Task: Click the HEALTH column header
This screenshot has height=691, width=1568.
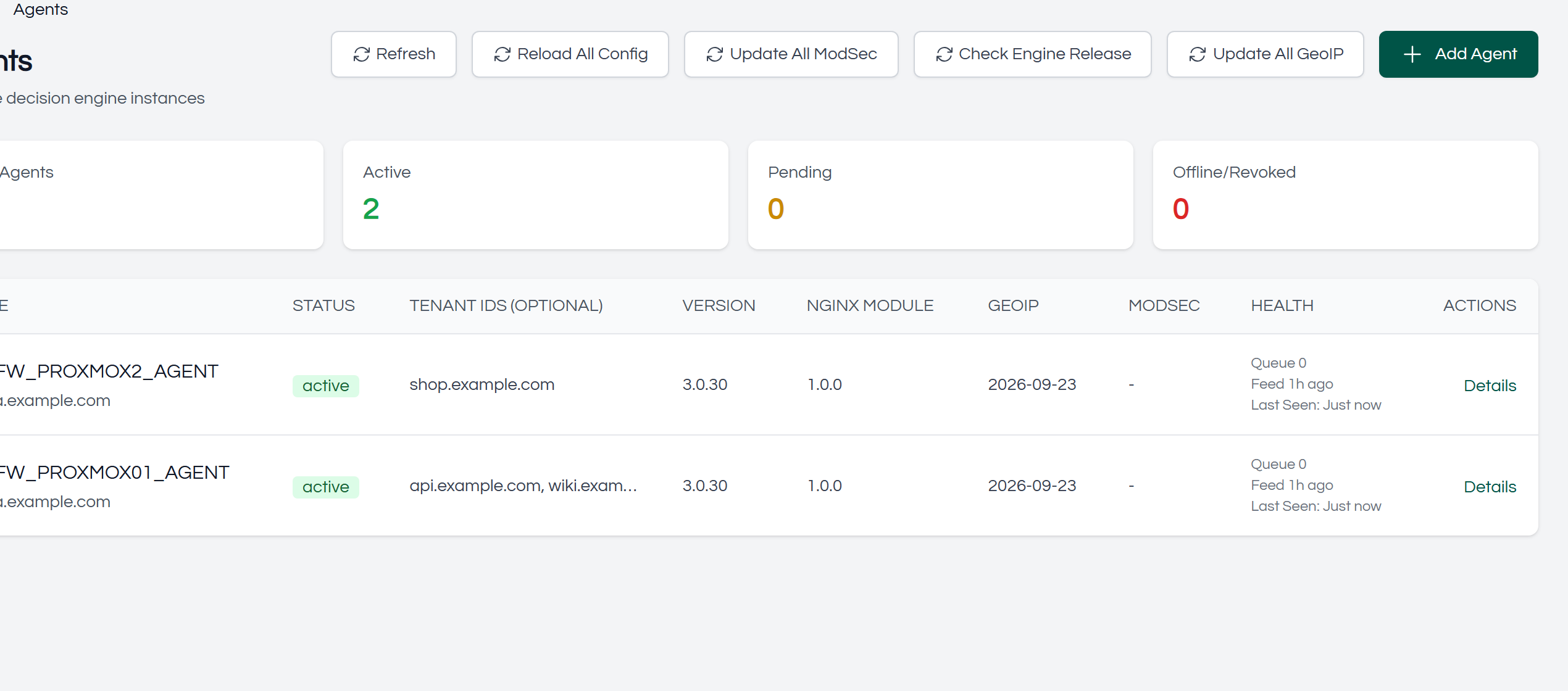Action: tap(1282, 305)
